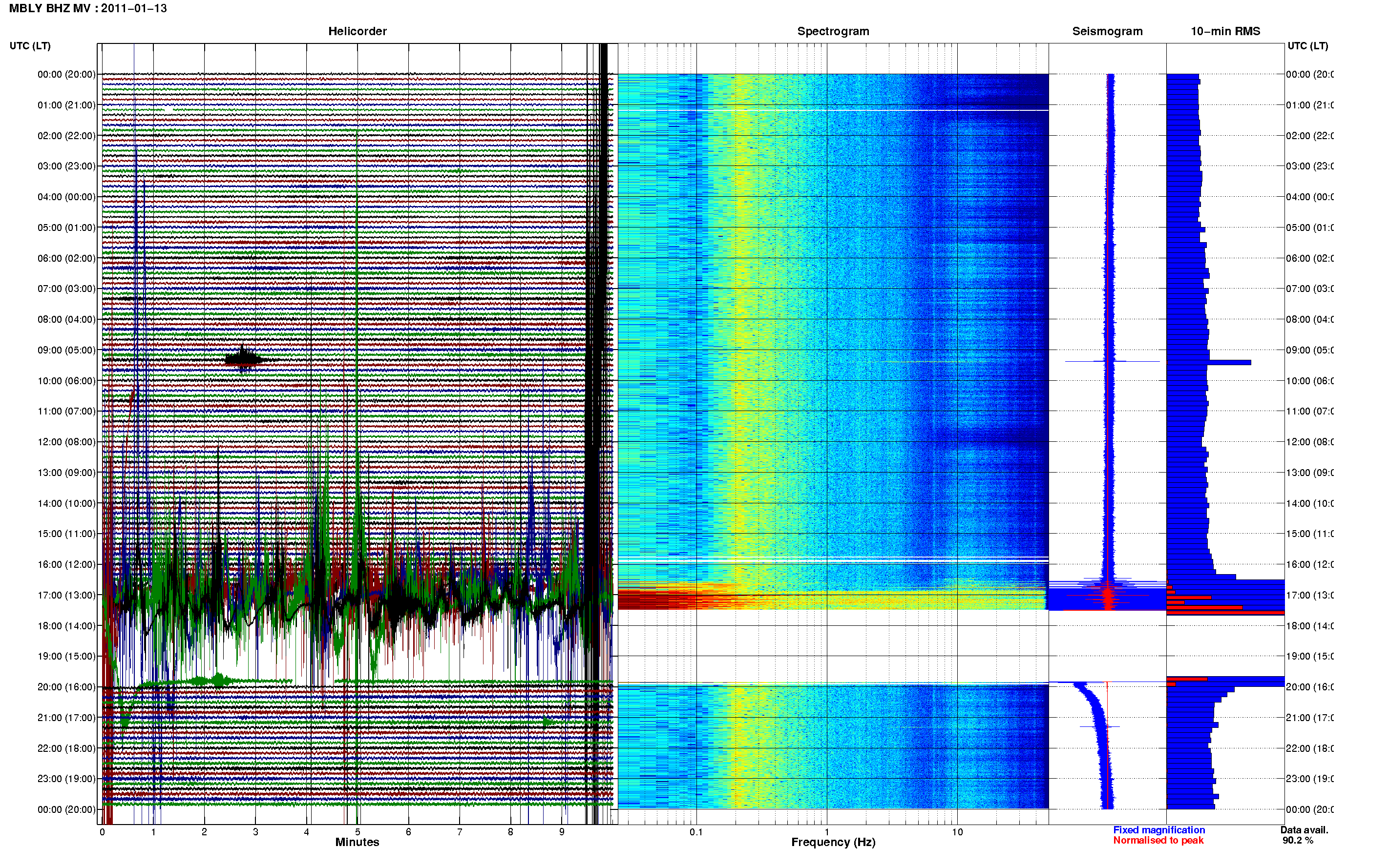Click the UTC (LT) header above the right time axis
This screenshot has width=1389, height=868.
click(x=1307, y=46)
